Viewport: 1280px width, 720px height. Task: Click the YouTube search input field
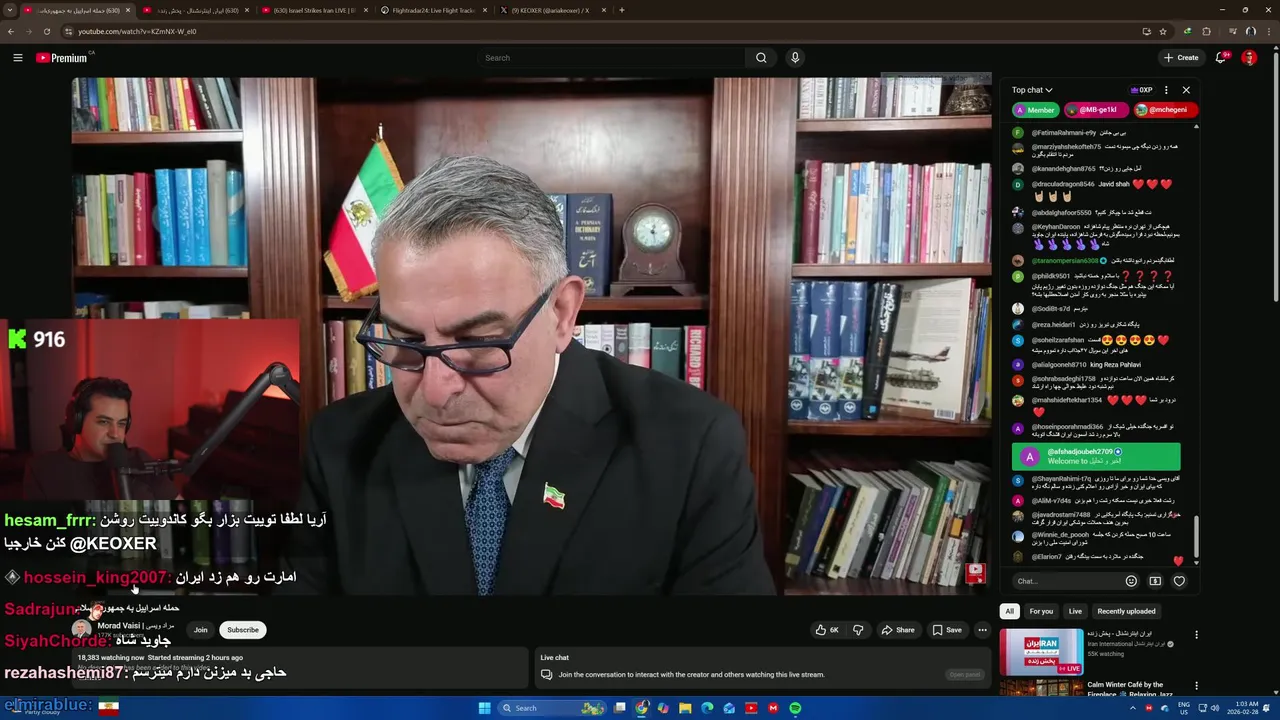pyautogui.click(x=610, y=58)
